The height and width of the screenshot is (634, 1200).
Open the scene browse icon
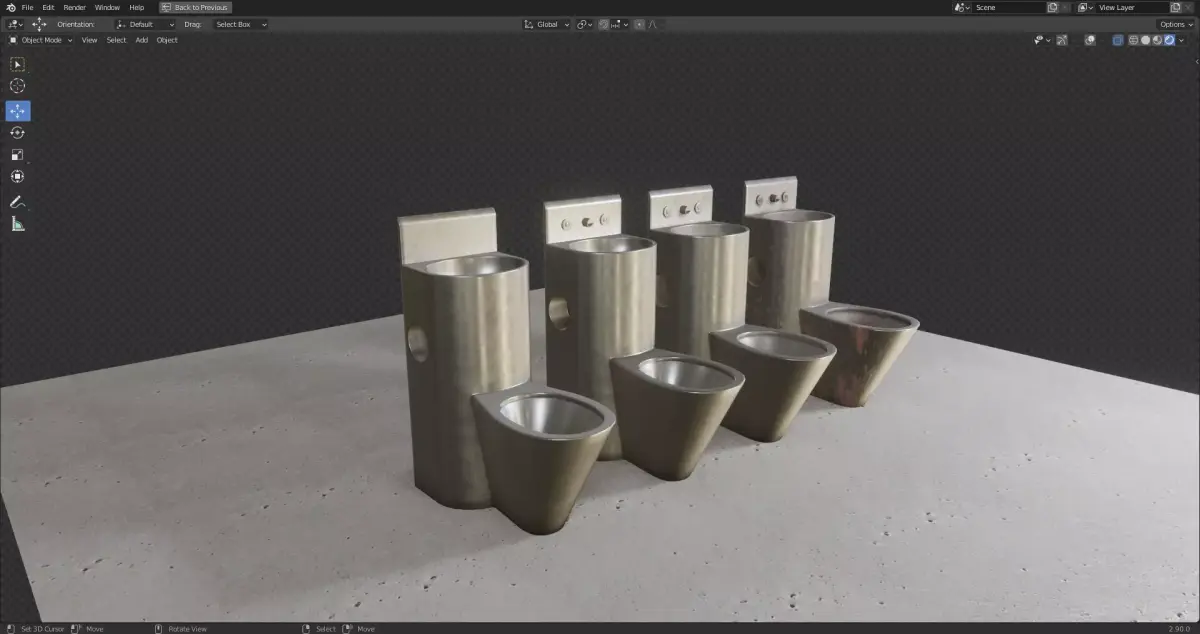pyautogui.click(x=962, y=7)
